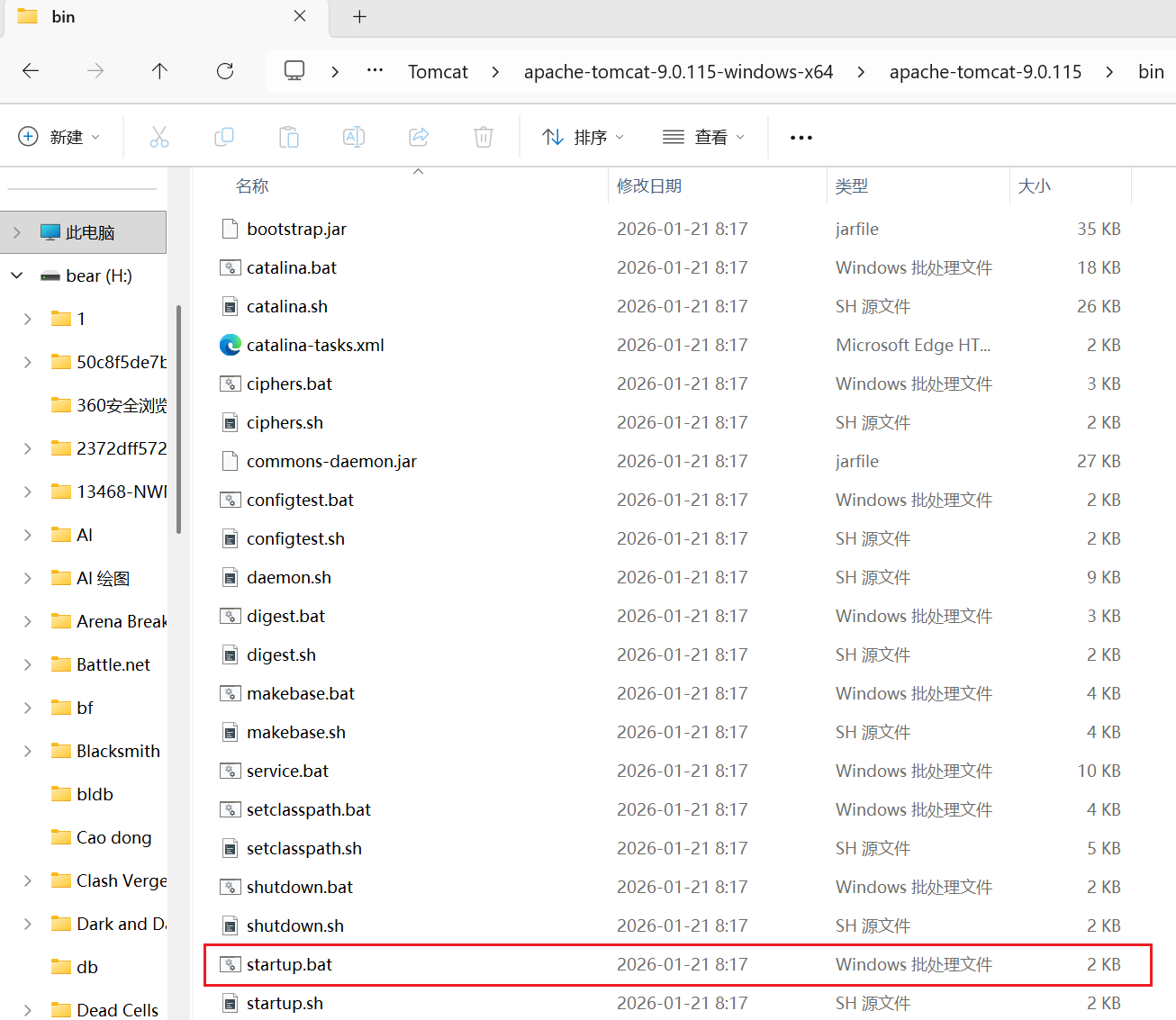This screenshot has width=1176, height=1020.
Task: Click the service.bat file icon
Action: [230, 771]
